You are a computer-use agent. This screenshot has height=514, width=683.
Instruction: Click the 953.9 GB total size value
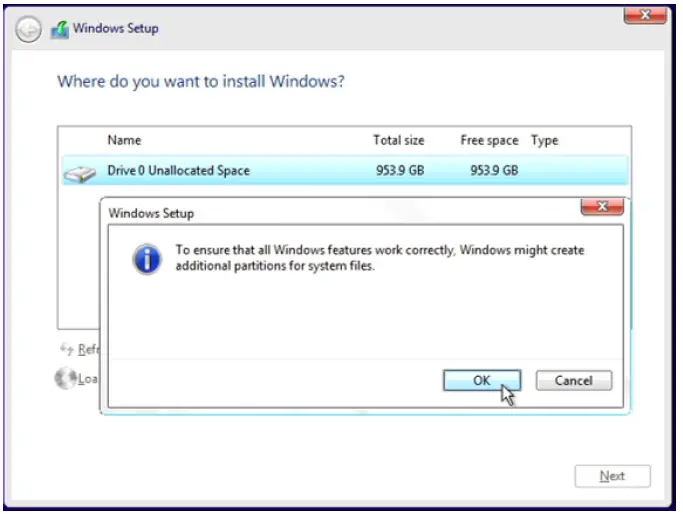[400, 170]
